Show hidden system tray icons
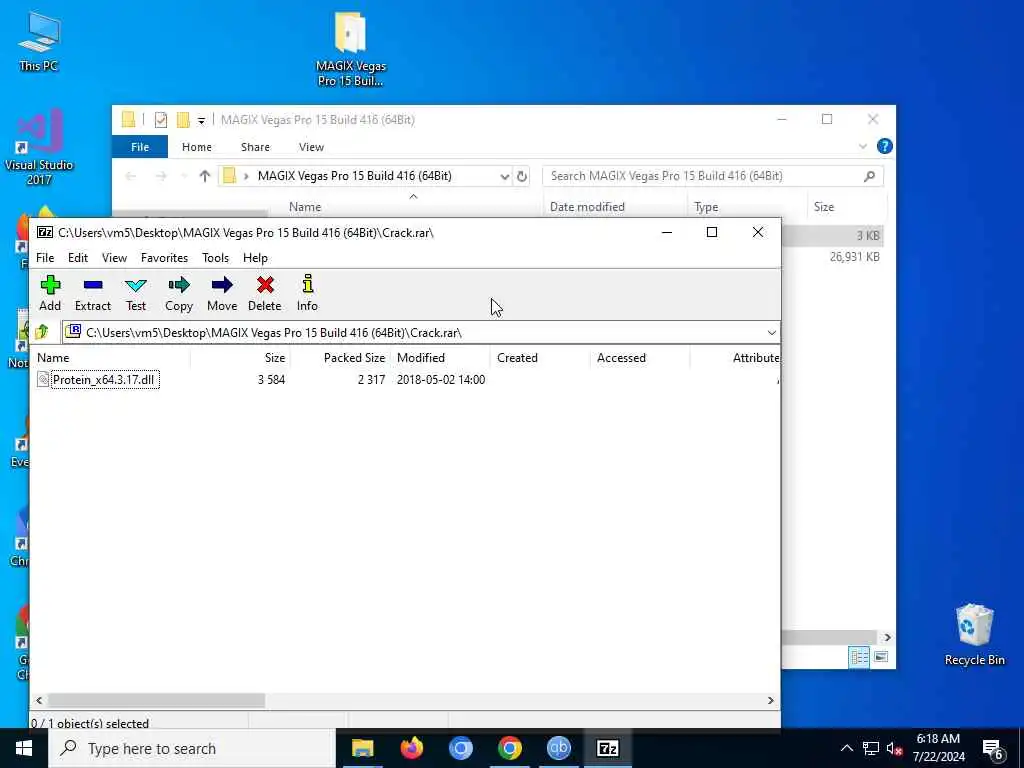Screen dimensions: 1024x768 coord(846,749)
